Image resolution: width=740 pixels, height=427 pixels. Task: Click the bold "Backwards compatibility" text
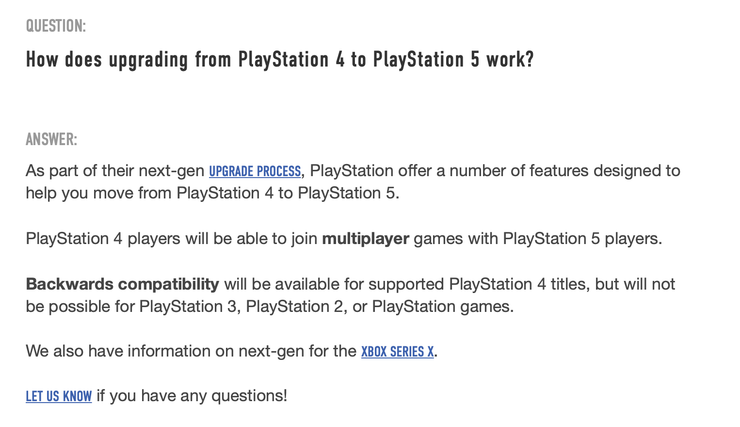[x=122, y=284]
